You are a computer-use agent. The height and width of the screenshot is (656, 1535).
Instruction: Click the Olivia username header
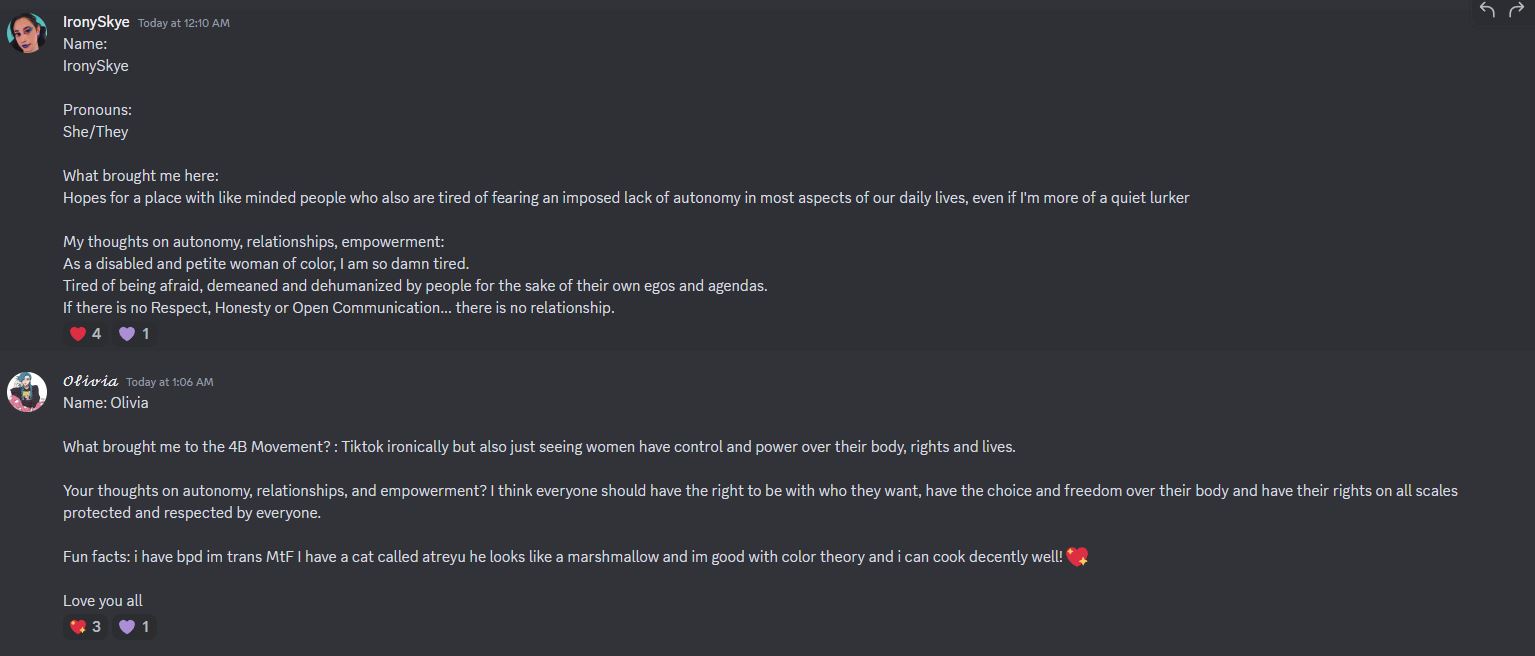pos(90,381)
